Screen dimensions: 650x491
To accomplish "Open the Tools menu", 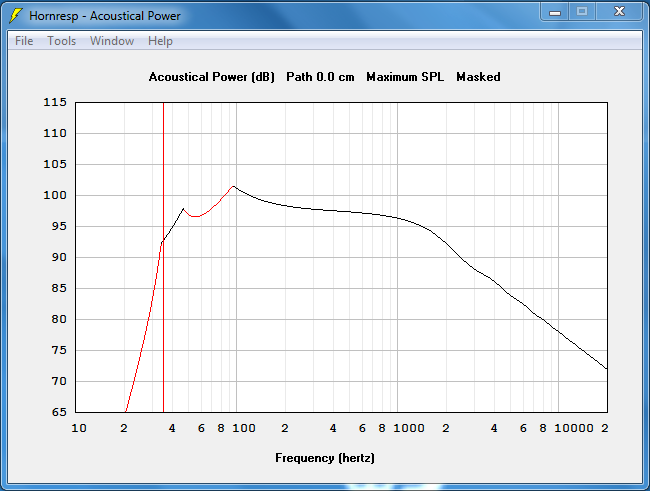I will click(61, 41).
